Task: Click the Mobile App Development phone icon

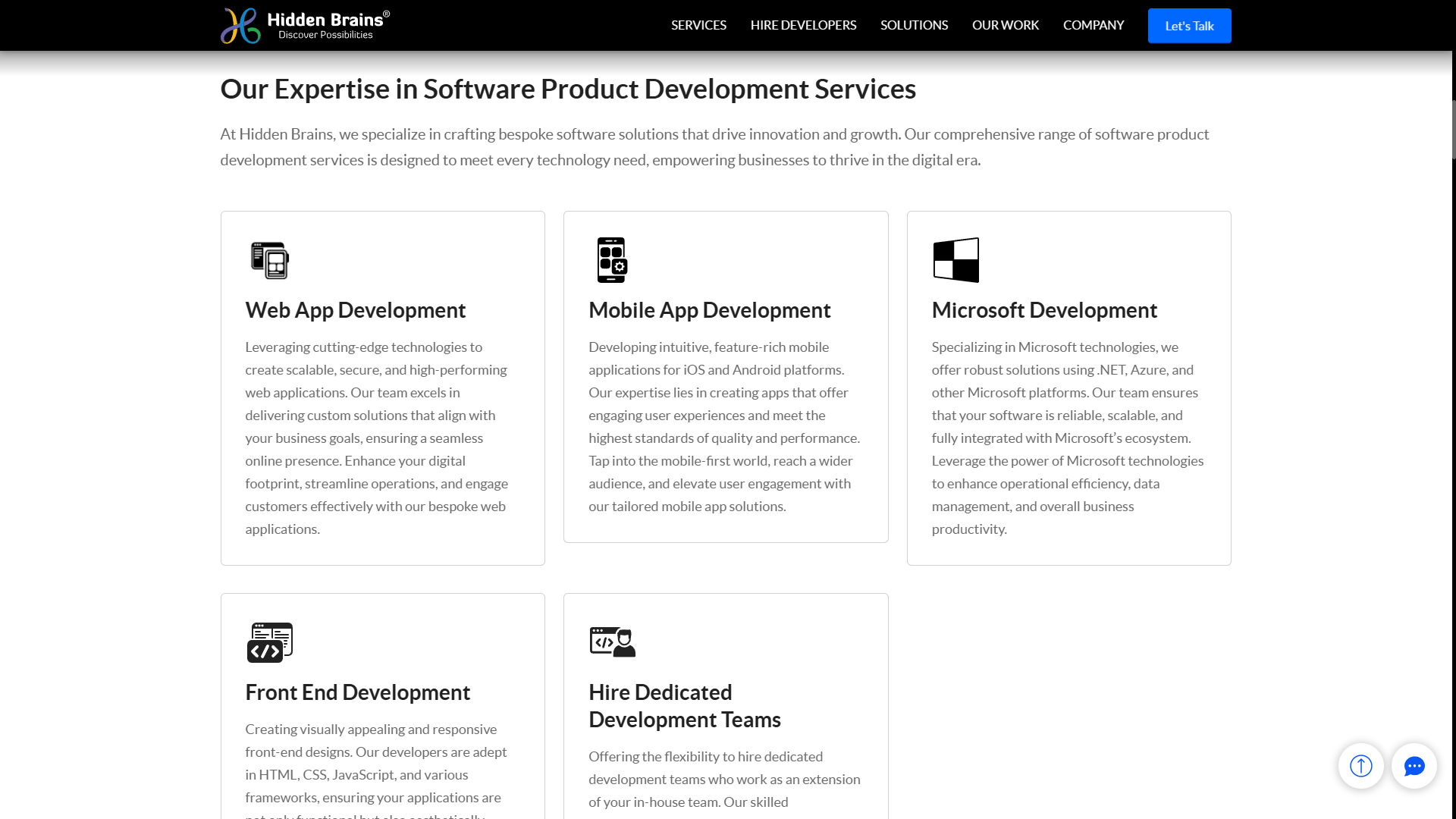Action: [x=612, y=260]
